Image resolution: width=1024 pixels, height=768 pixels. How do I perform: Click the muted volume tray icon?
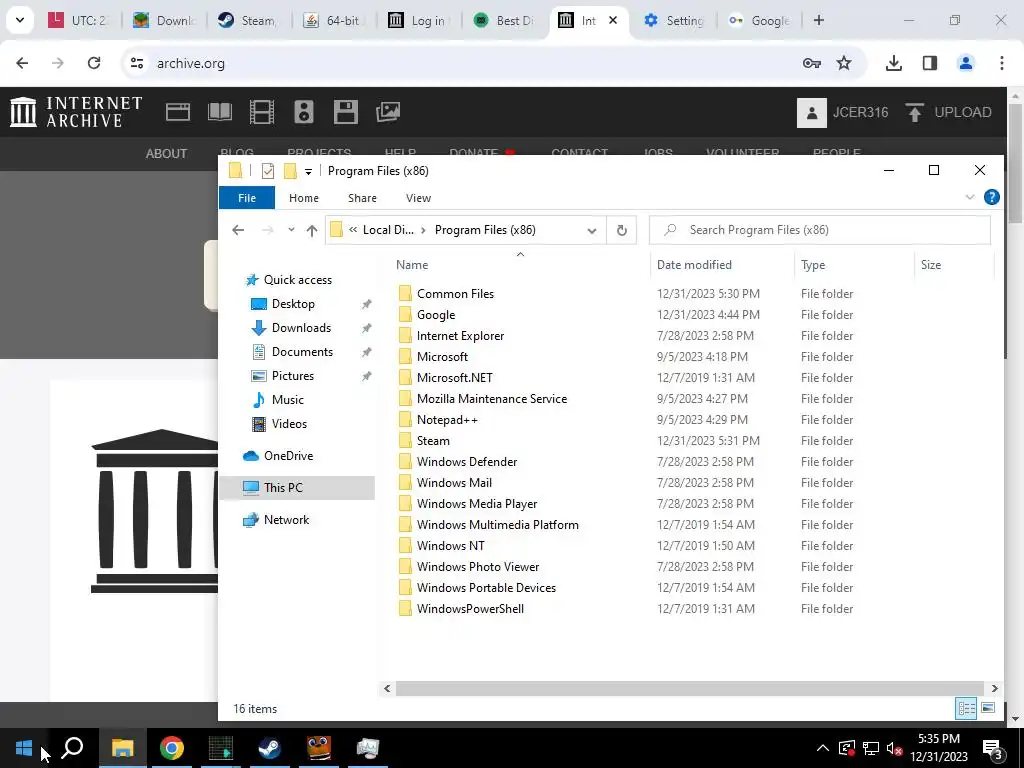point(894,748)
